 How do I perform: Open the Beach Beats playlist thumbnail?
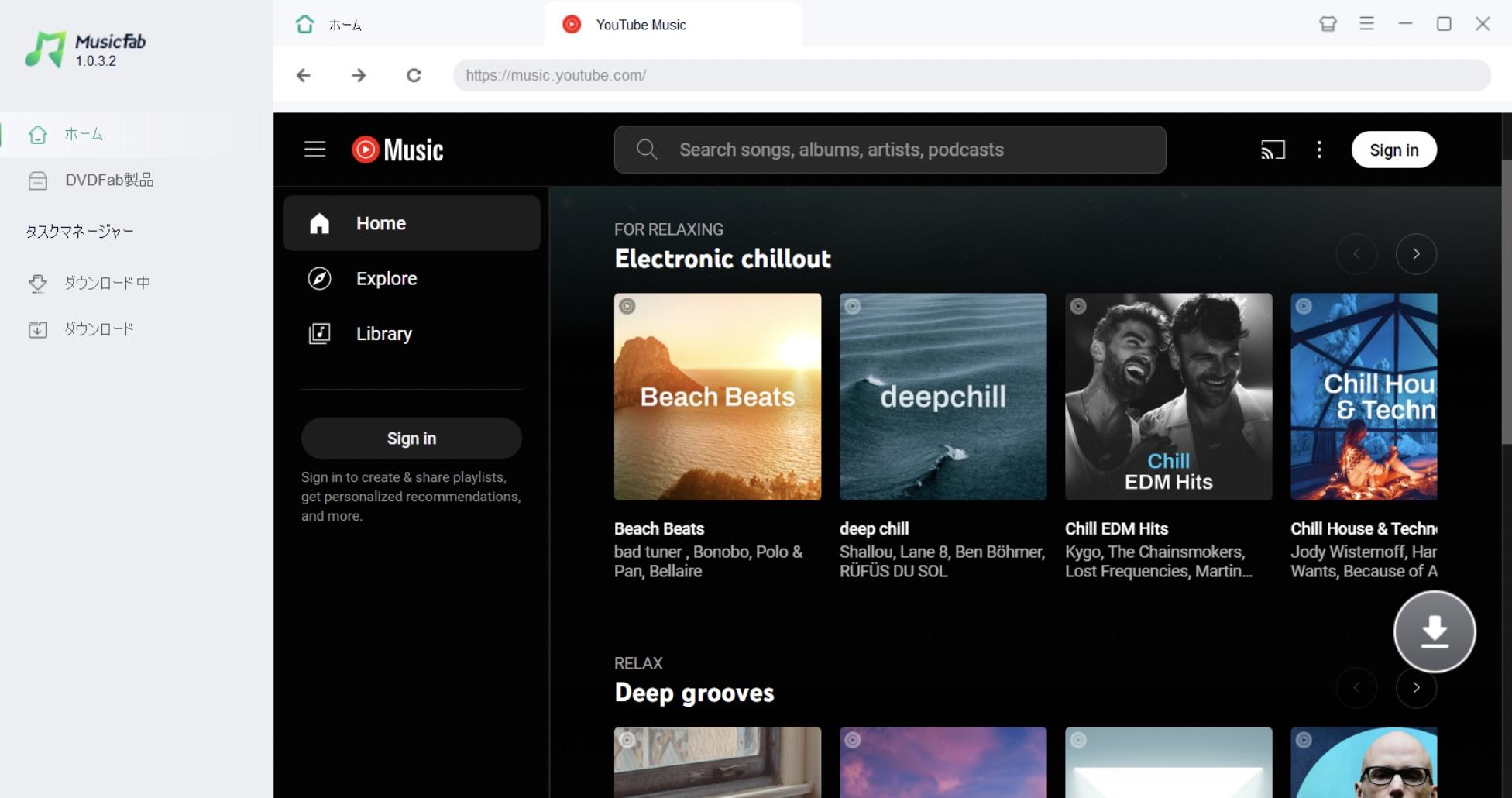click(717, 397)
